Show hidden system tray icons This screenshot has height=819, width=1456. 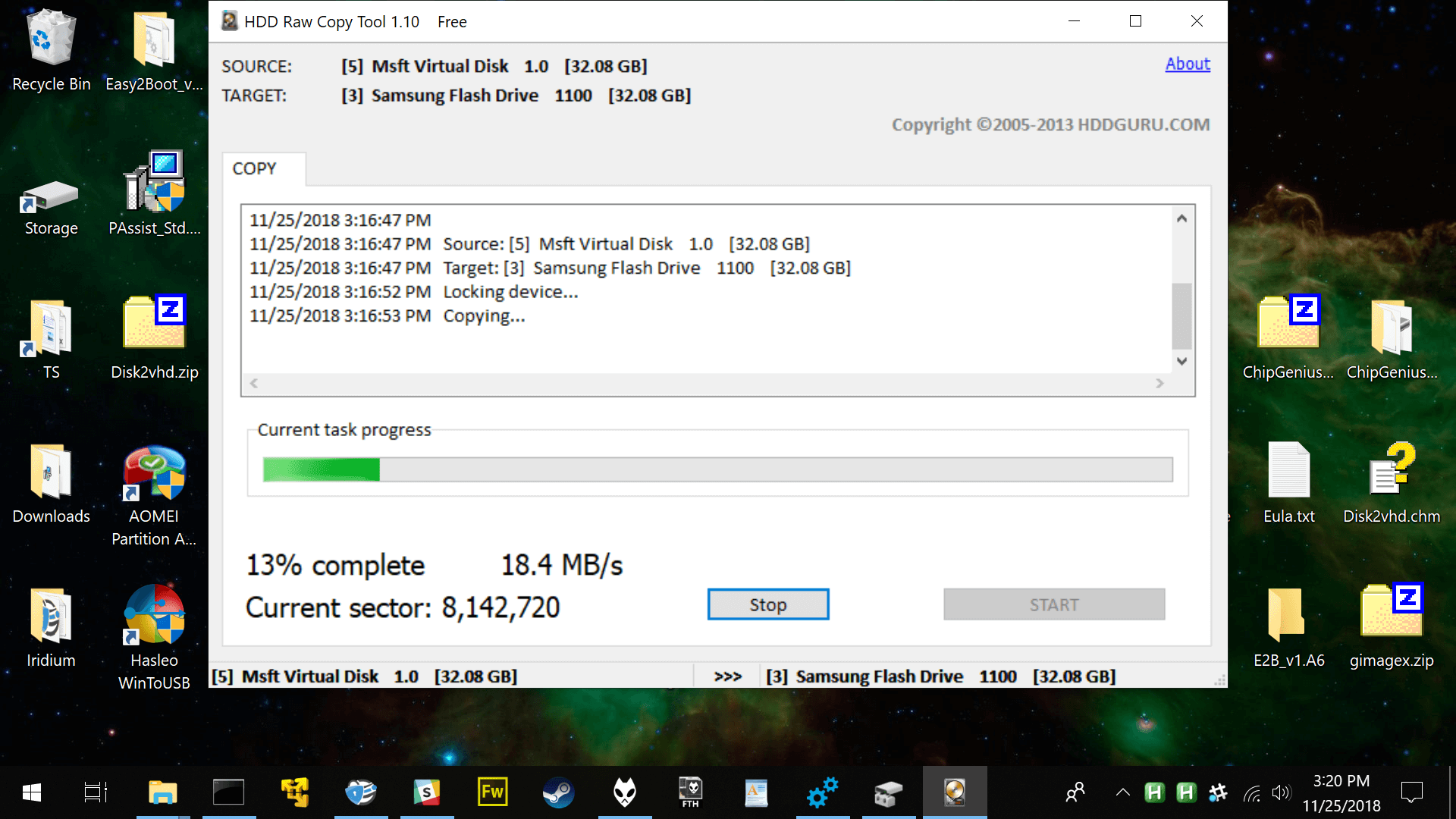pos(1123,793)
